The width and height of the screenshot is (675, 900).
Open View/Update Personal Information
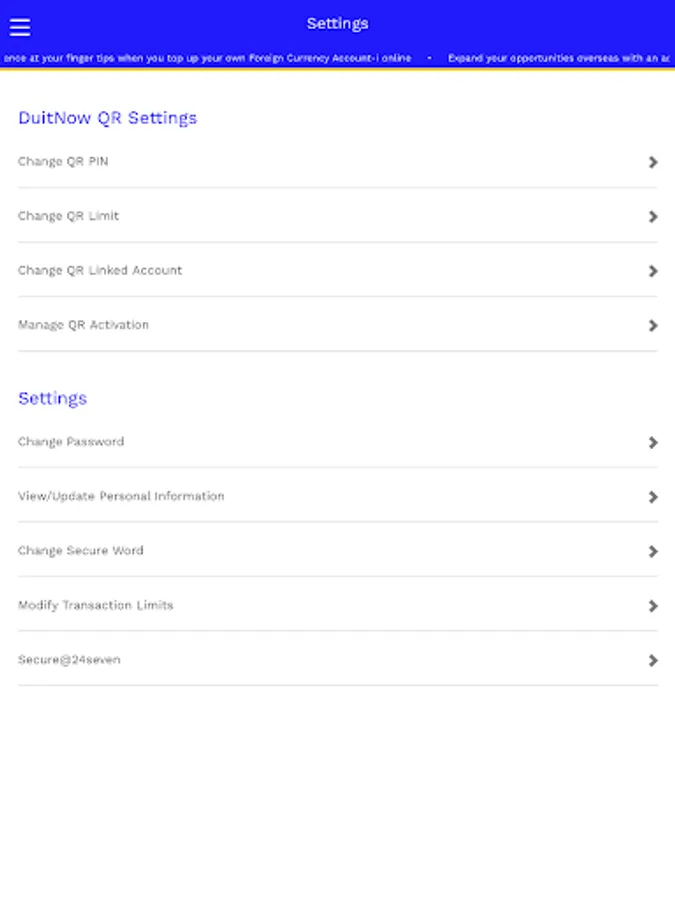click(121, 496)
